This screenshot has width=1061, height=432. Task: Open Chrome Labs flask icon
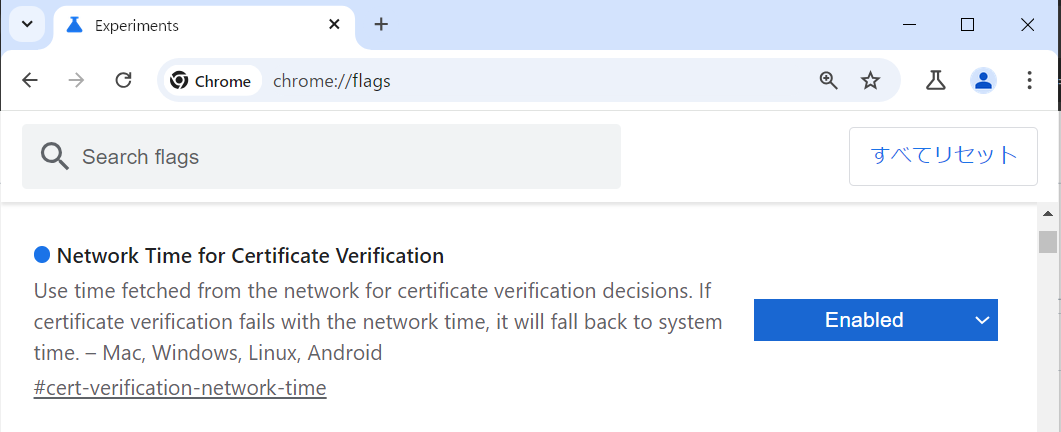click(x=936, y=81)
